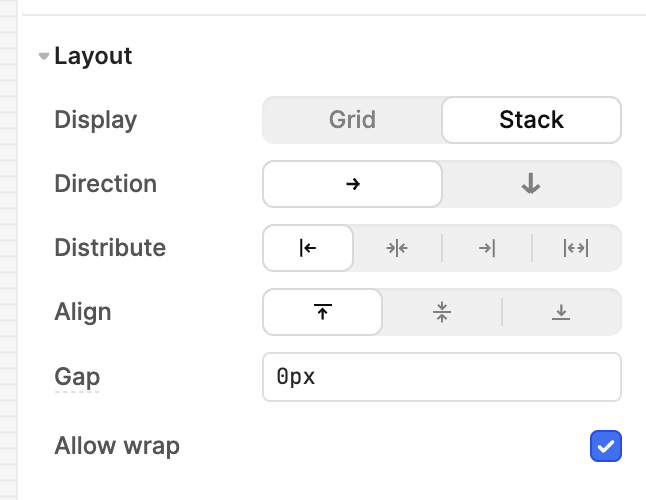646x500 pixels.
Task: Distribute items to start
Action: click(308, 248)
